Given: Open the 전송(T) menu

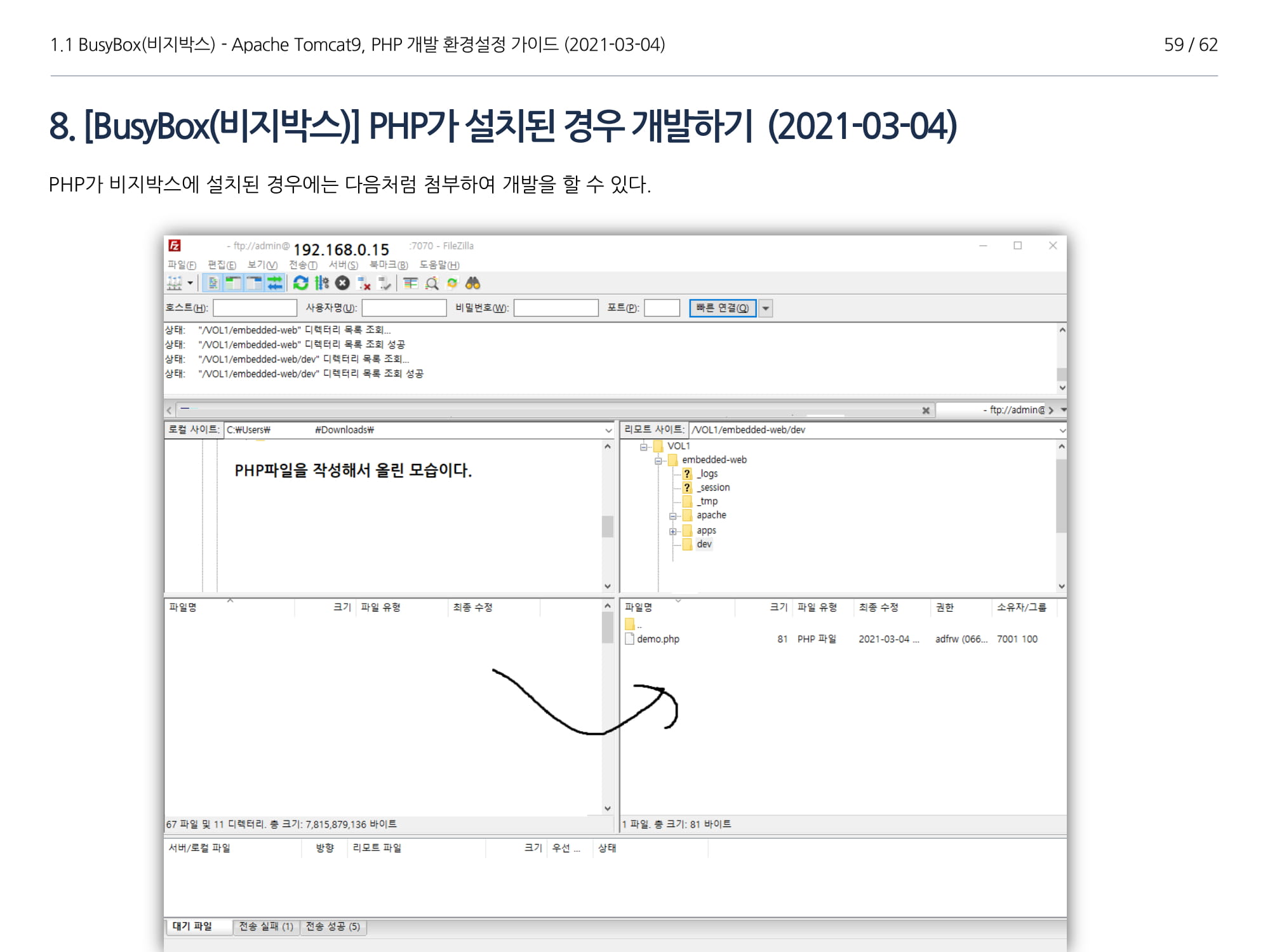Looking at the screenshot, I should (303, 265).
